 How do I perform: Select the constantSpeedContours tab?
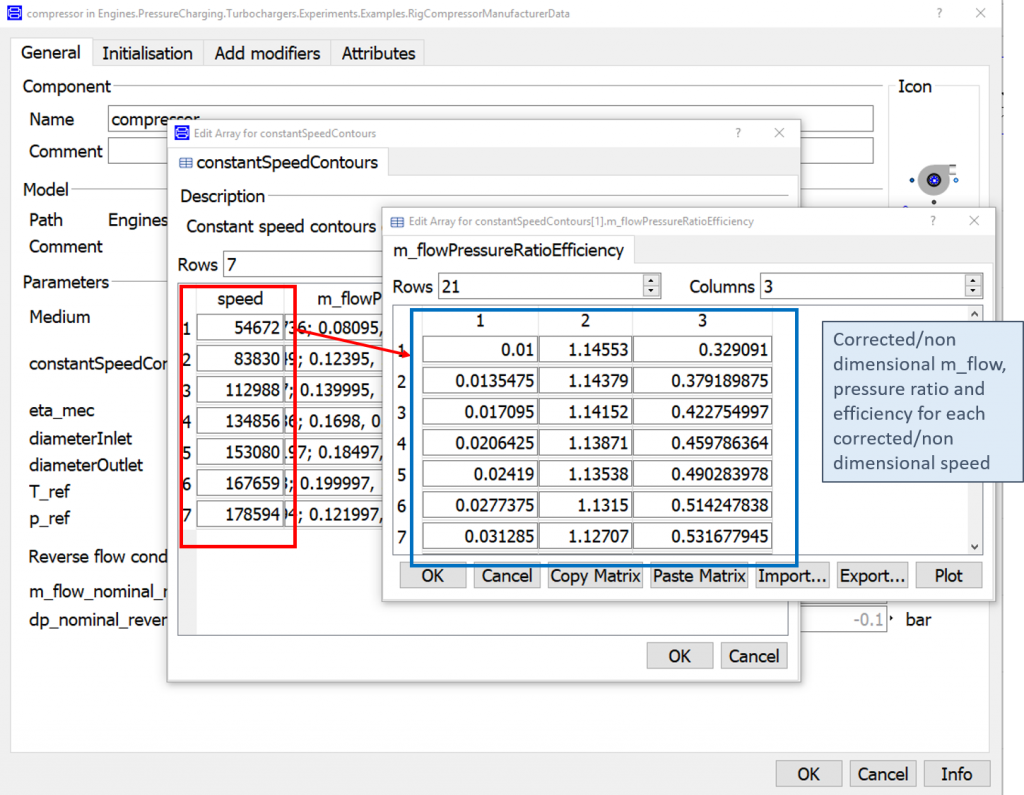click(x=279, y=163)
